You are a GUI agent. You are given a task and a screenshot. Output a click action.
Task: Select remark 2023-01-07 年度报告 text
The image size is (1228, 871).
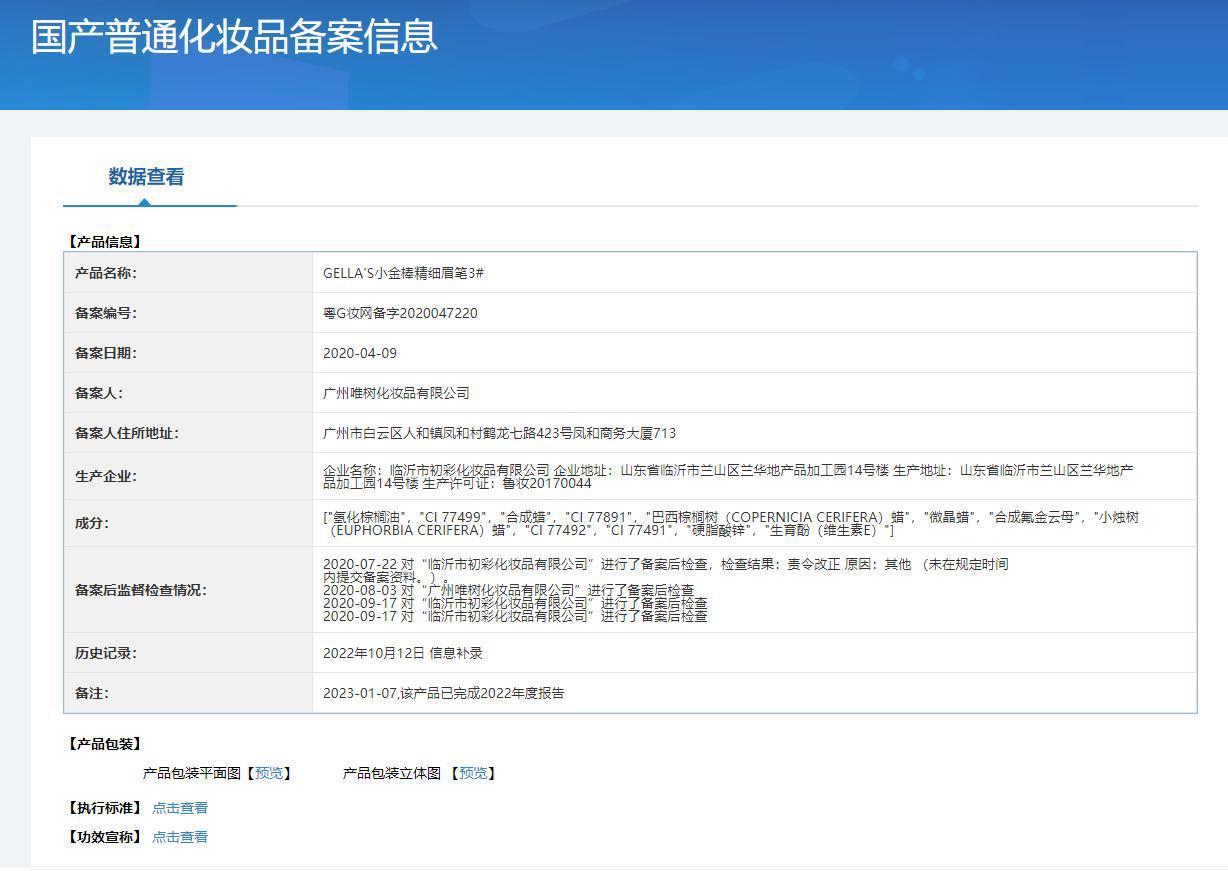tap(443, 693)
